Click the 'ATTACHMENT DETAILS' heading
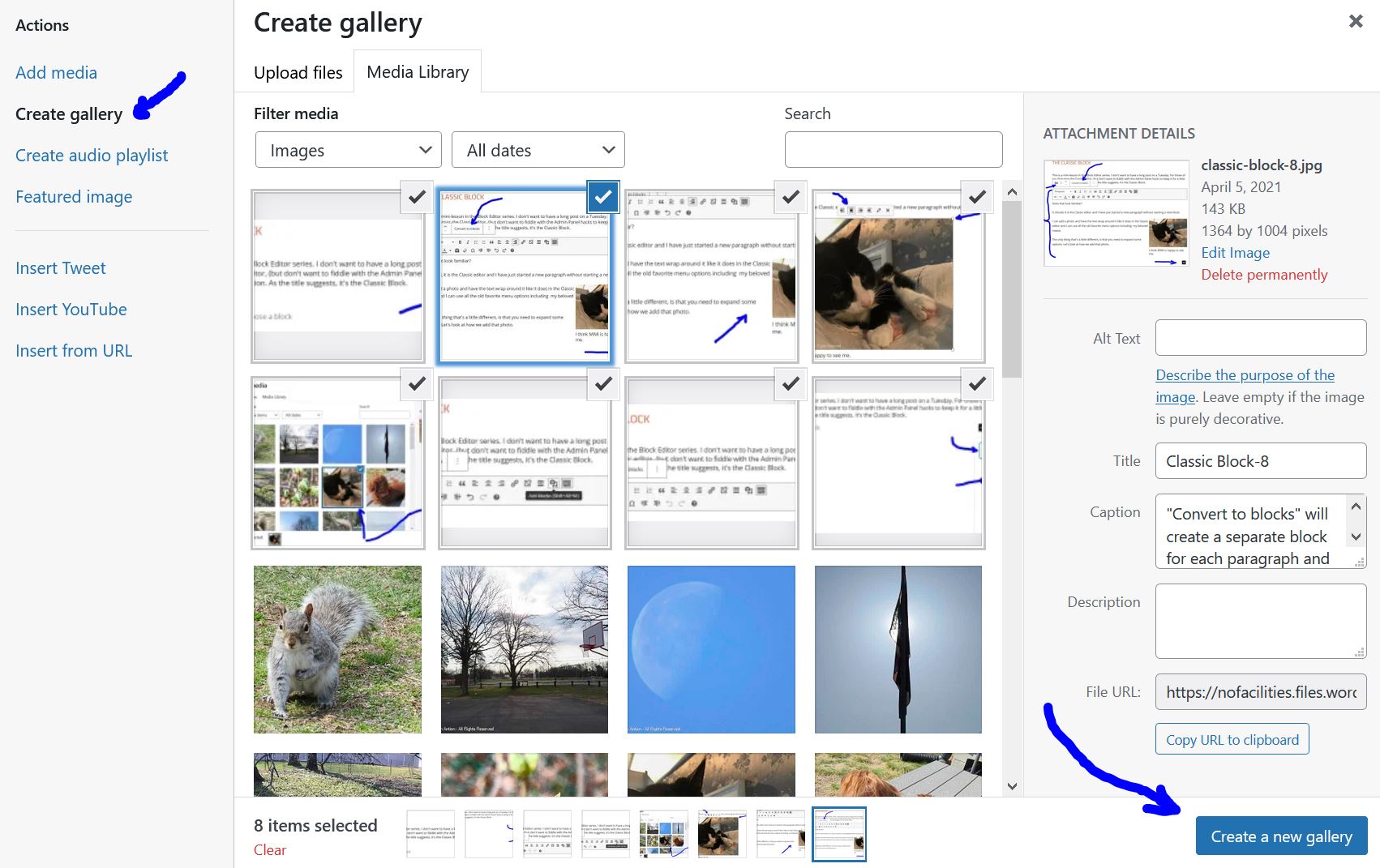The width and height of the screenshot is (1380, 868). (1119, 133)
